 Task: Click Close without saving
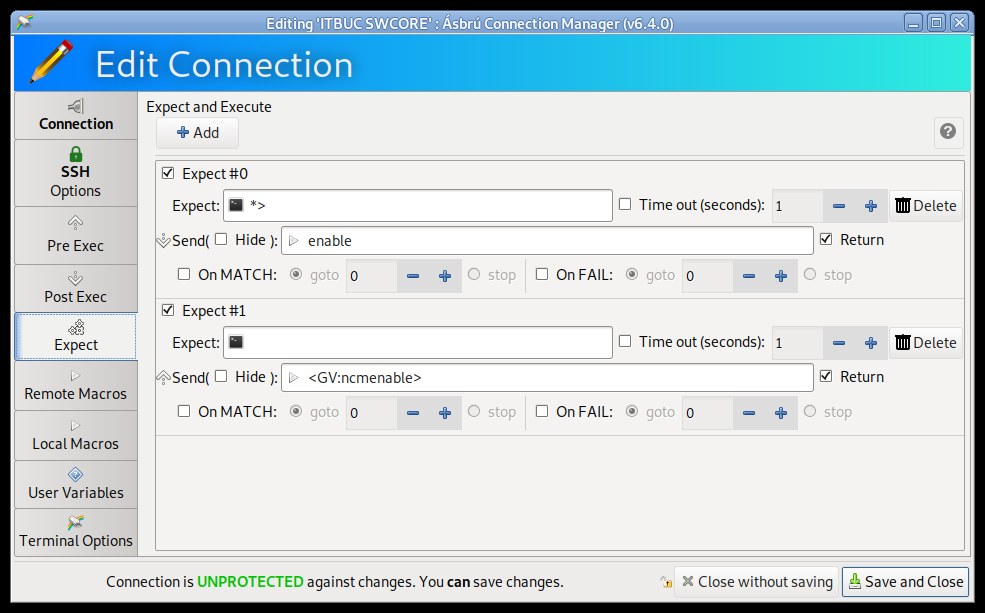(x=756, y=582)
